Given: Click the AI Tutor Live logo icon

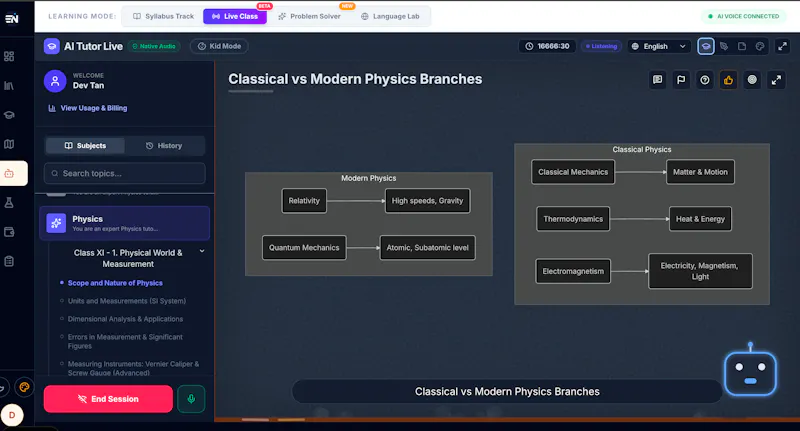Looking at the screenshot, I should (x=52, y=46).
